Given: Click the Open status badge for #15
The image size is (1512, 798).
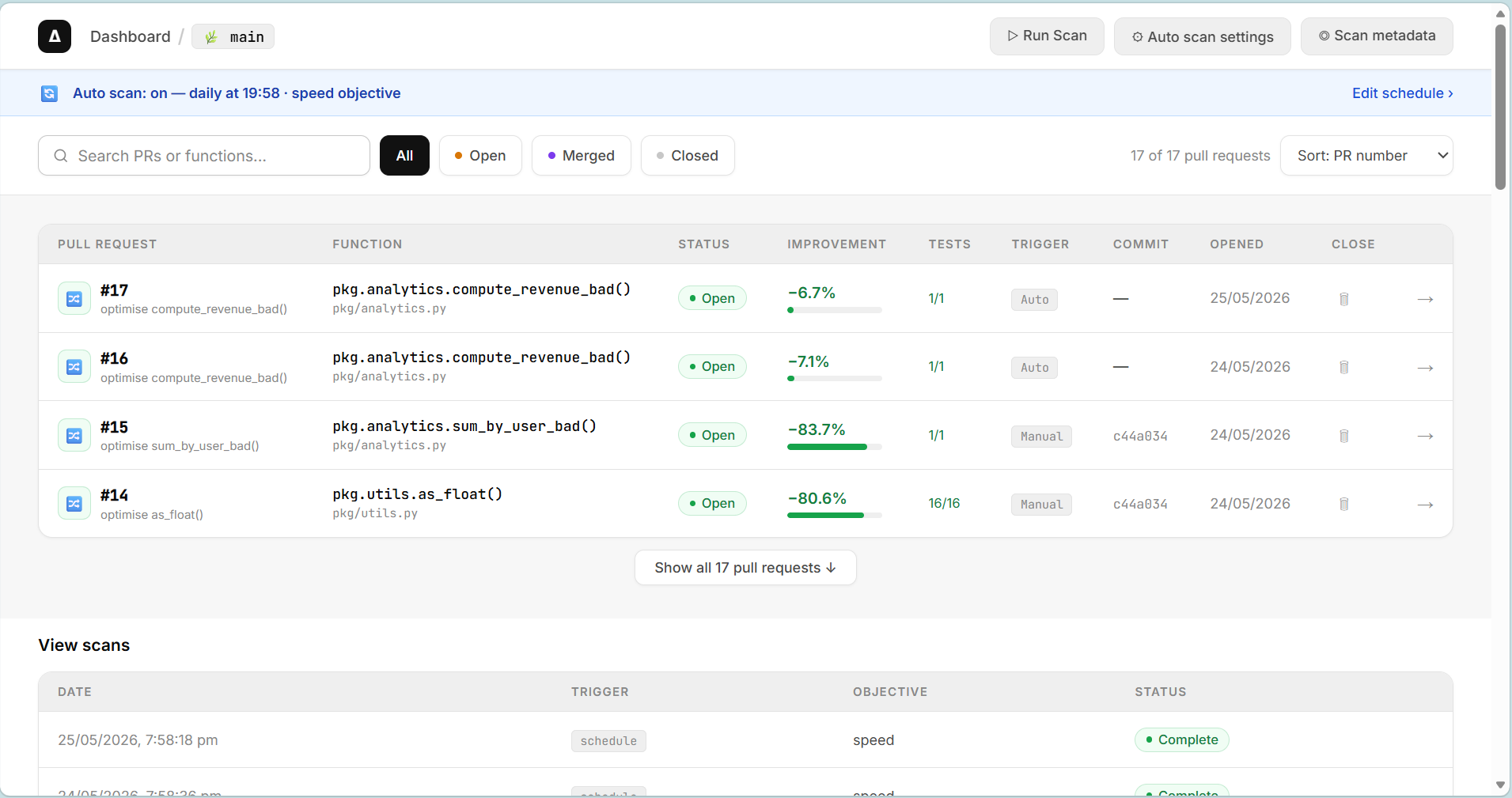Looking at the screenshot, I should click(712, 435).
